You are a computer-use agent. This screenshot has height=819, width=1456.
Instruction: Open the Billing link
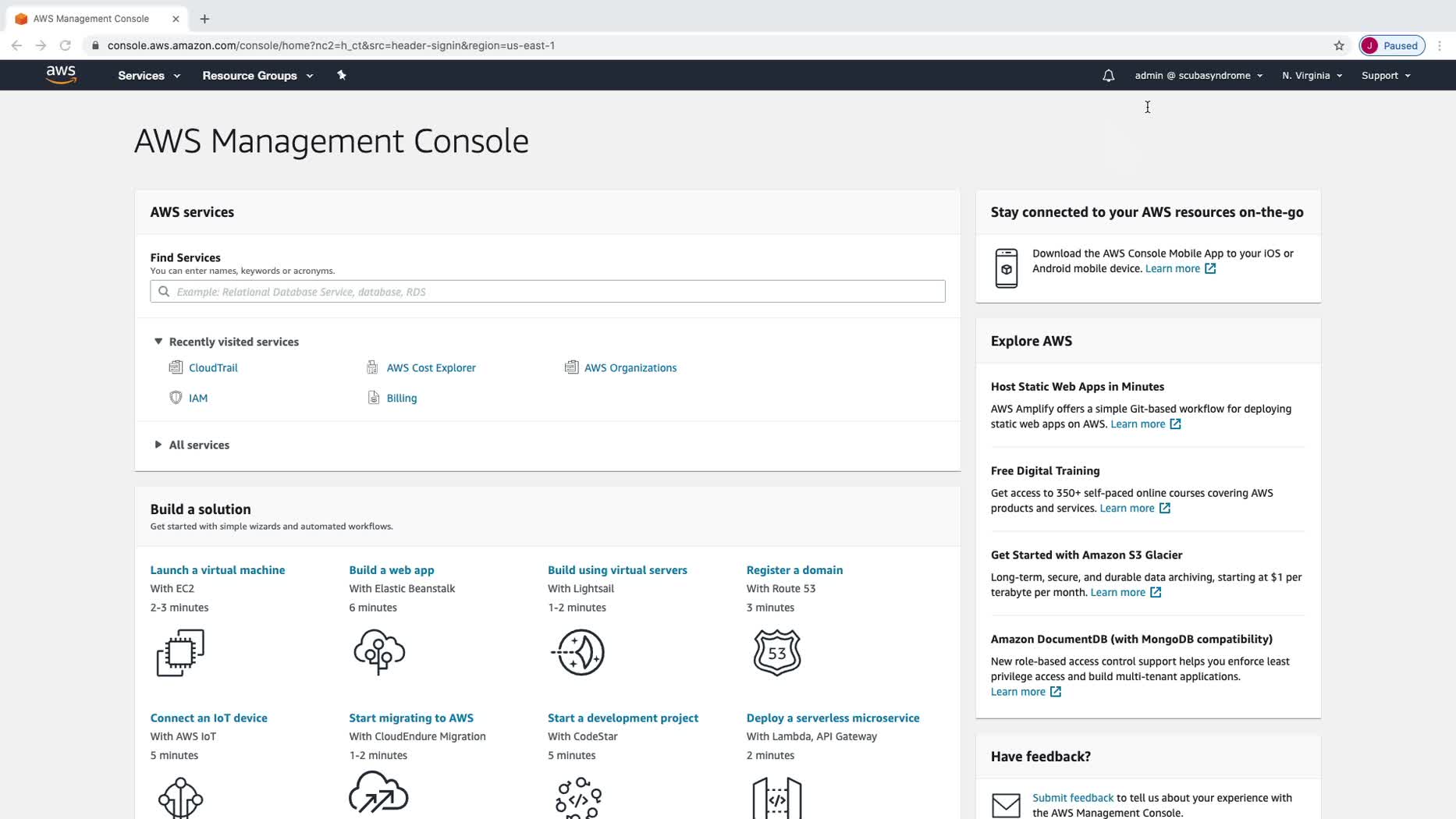tap(402, 398)
